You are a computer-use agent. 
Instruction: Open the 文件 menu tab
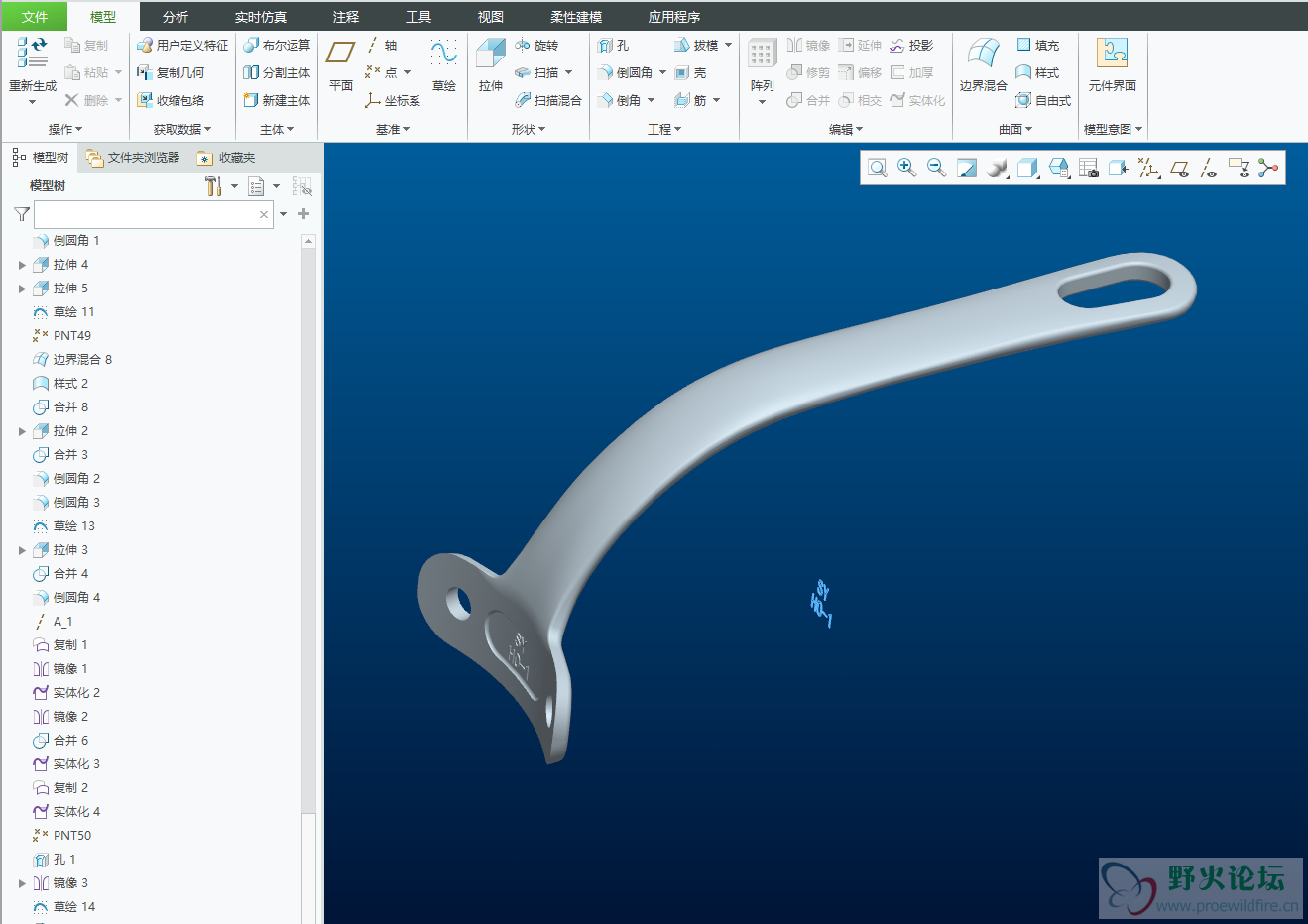coord(35,16)
